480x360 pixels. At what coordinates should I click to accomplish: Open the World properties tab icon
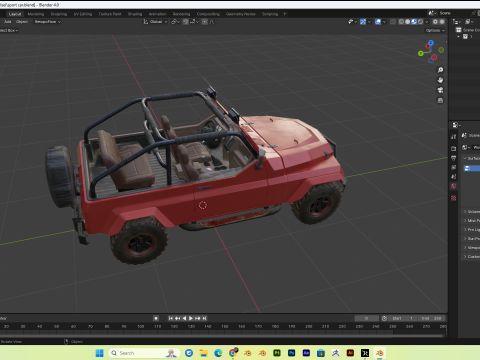(453, 186)
